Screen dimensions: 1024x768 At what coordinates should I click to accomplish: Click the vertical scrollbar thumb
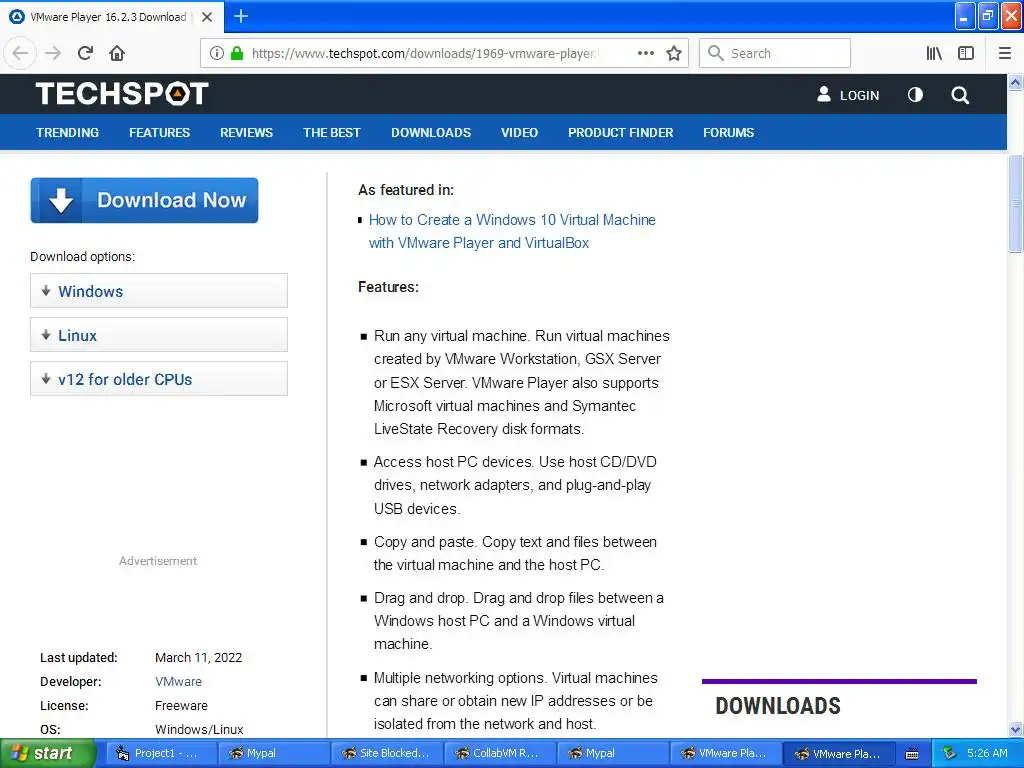click(1015, 203)
